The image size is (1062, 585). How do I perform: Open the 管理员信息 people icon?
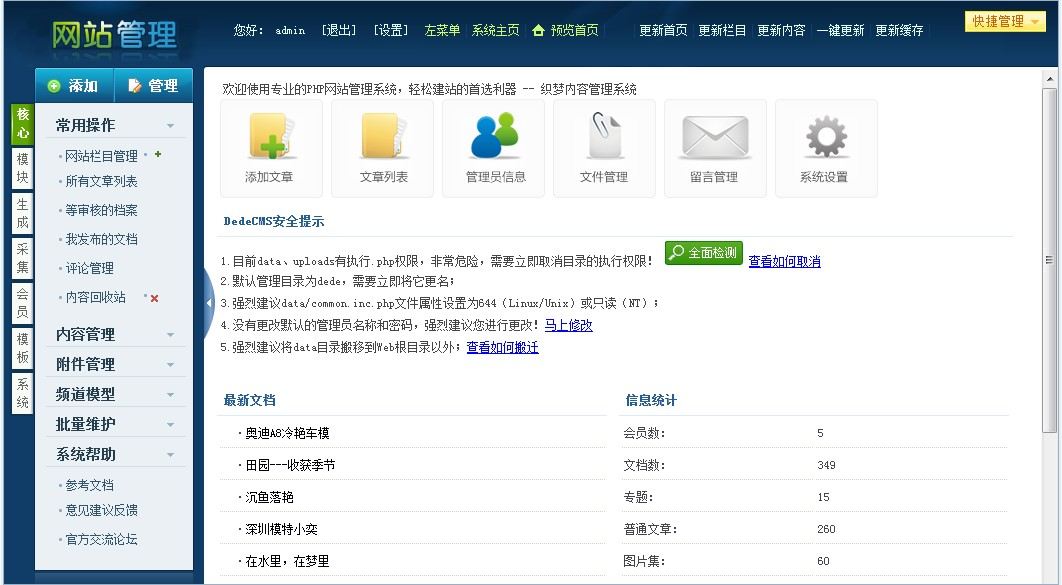click(x=494, y=140)
